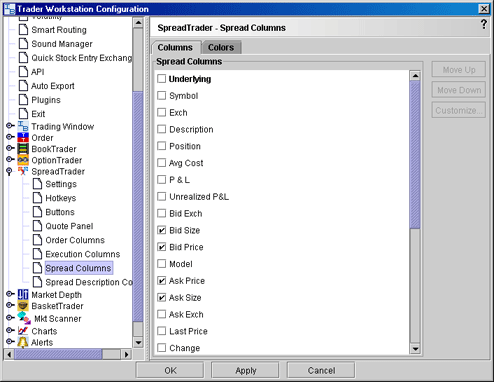Click the BookTrader ladder icon
The height and width of the screenshot is (382, 494).
coord(23,149)
